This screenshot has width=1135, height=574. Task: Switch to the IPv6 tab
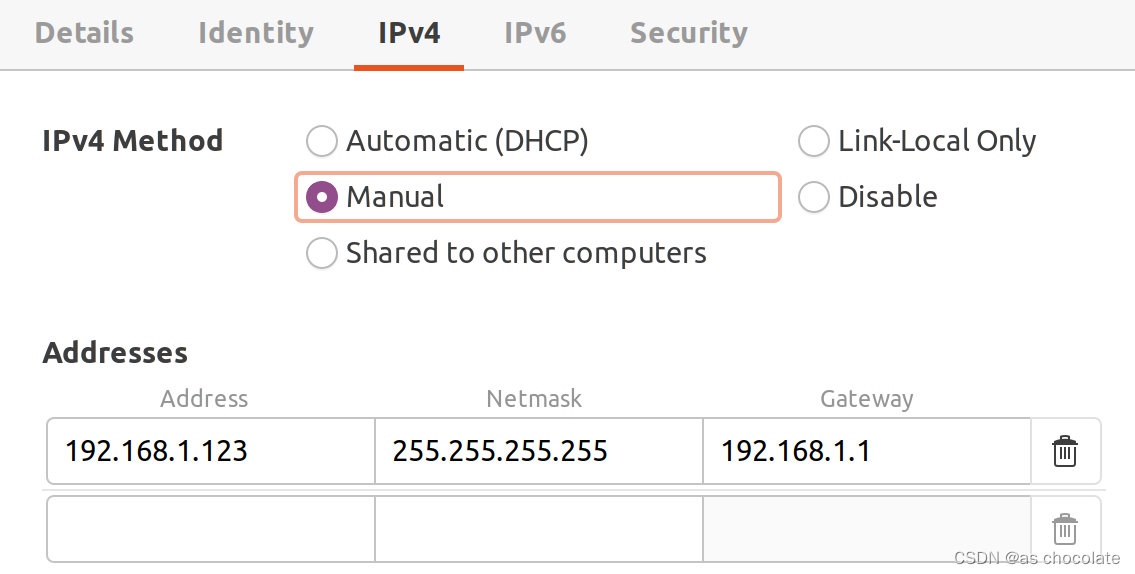535,33
